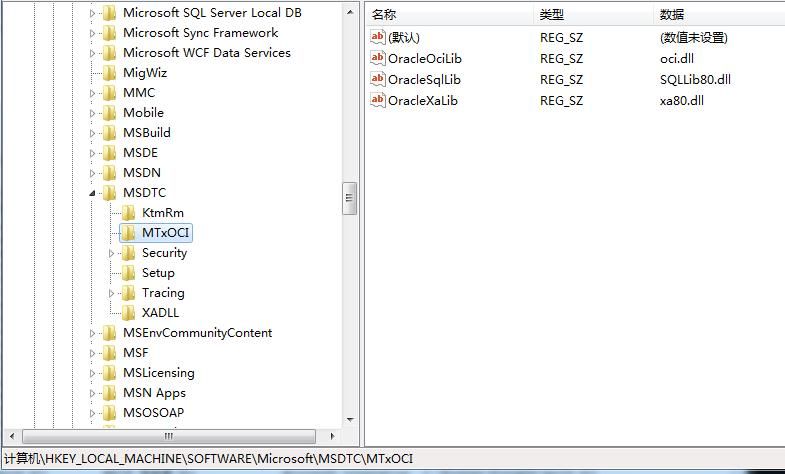
Task: Click the Security folder icon
Action: click(x=128, y=253)
